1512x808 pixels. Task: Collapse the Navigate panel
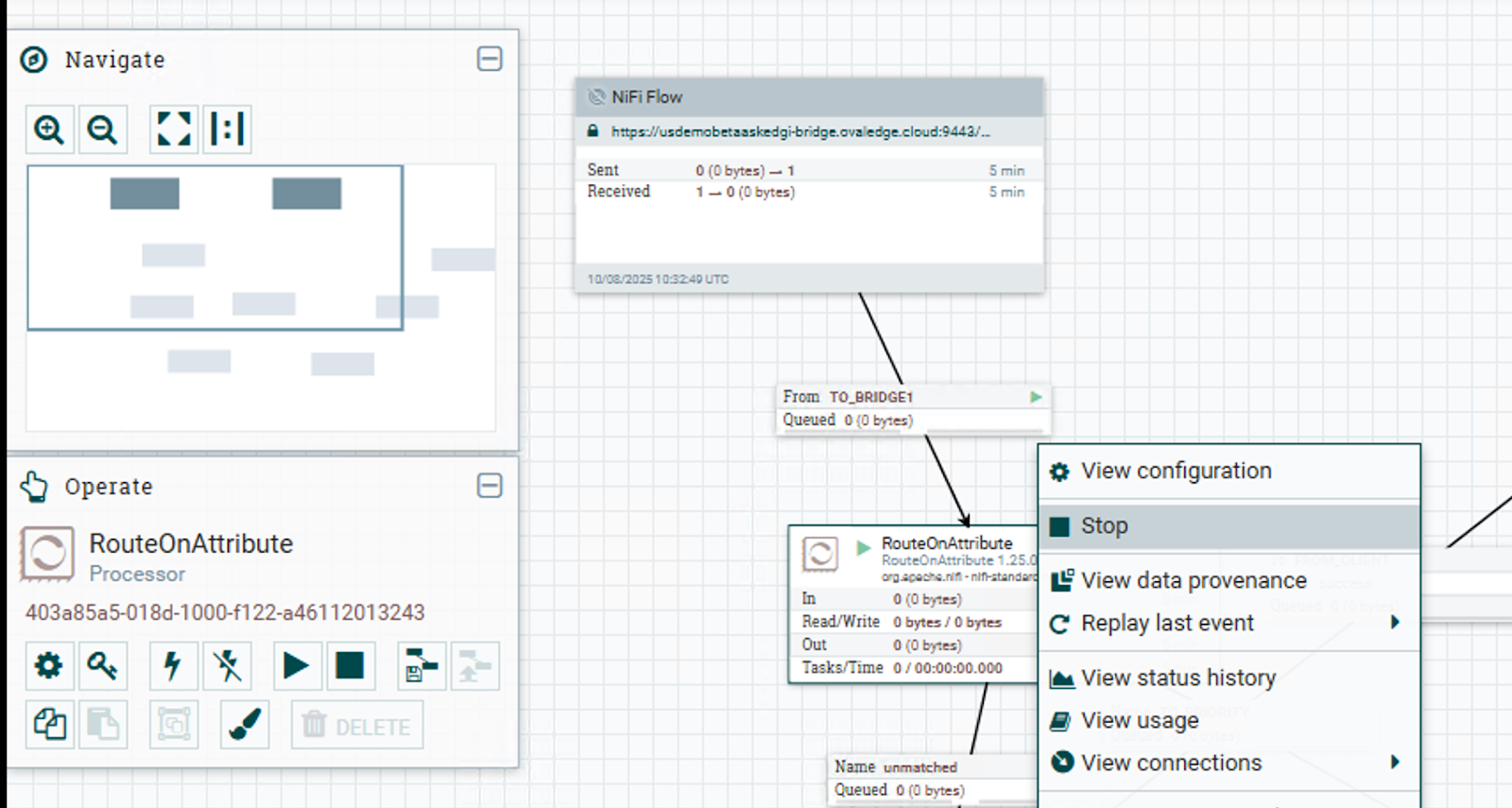pyautogui.click(x=490, y=60)
